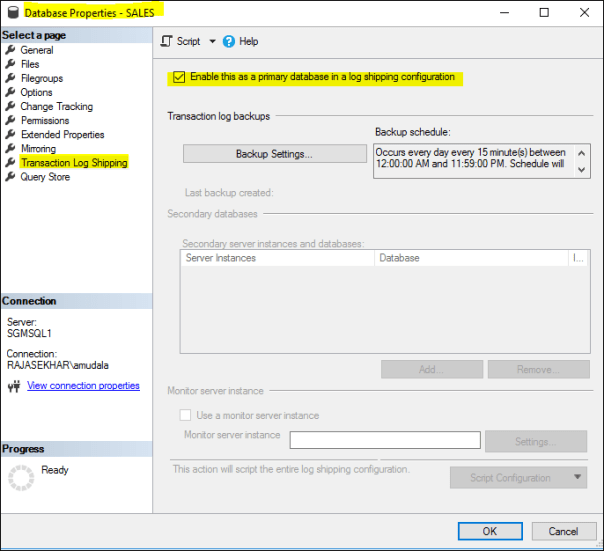Click the backup schedule down scroll arrow

582,170
